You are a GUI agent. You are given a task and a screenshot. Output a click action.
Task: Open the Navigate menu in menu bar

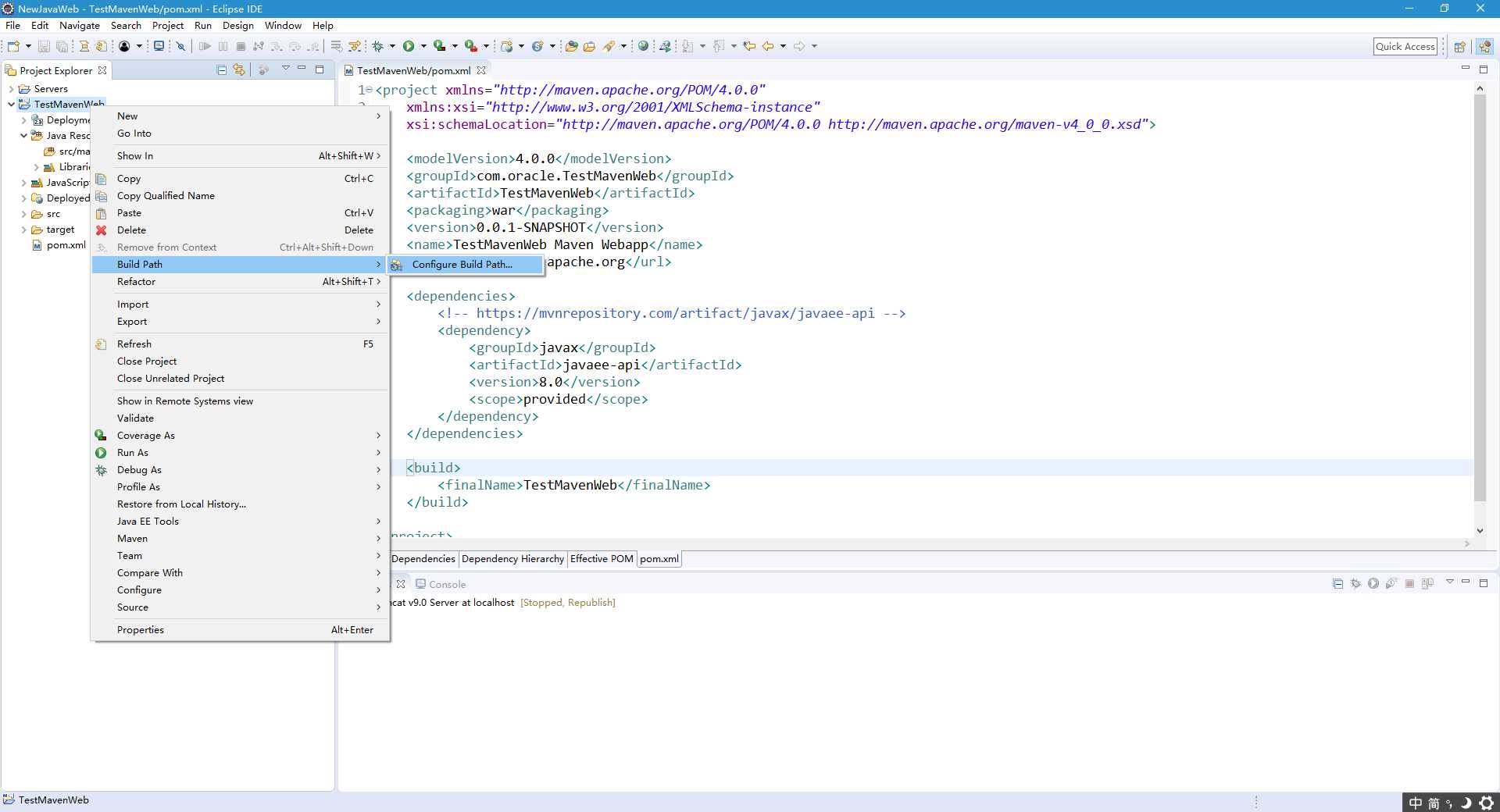click(80, 25)
